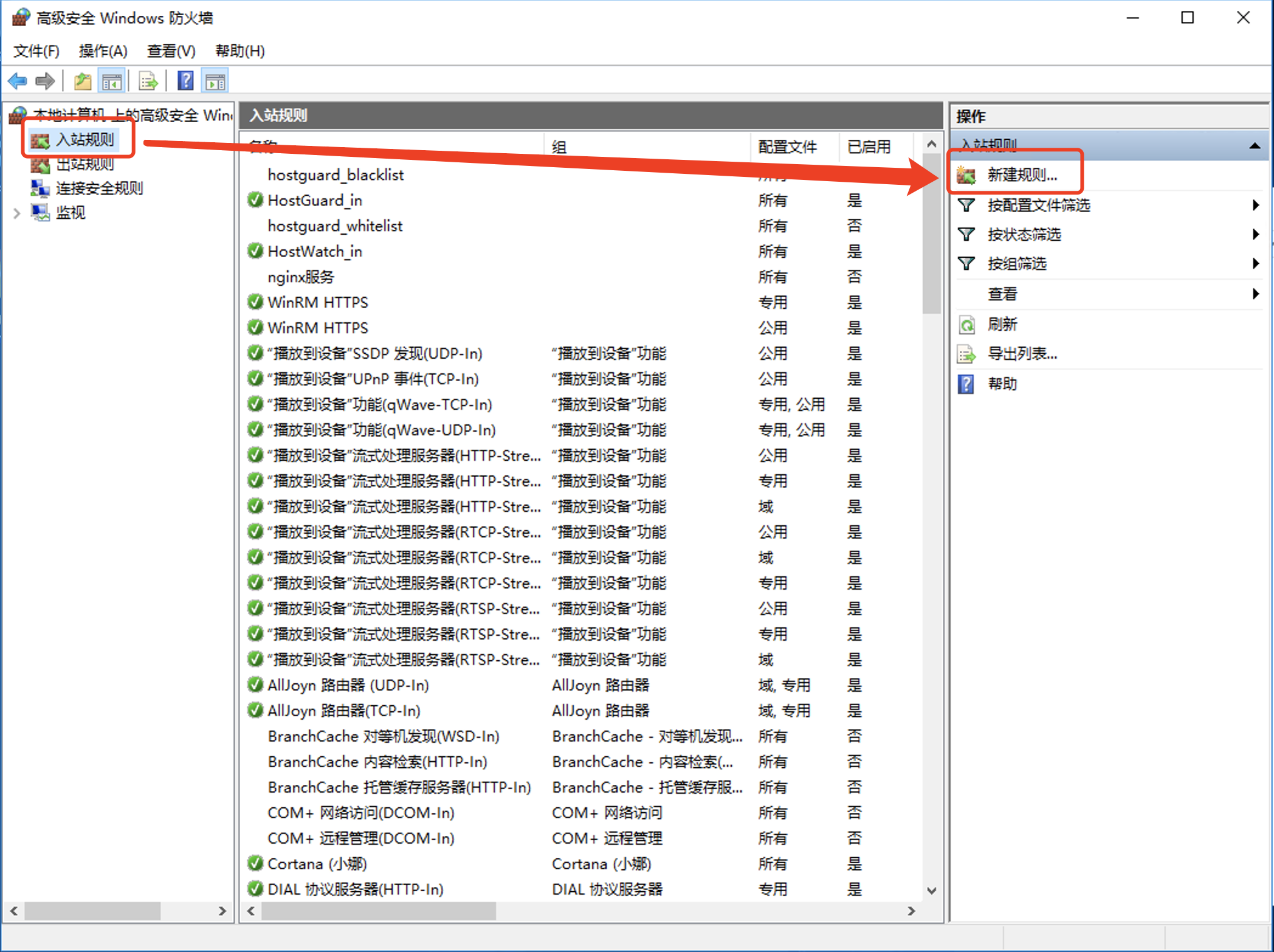
Task: Click 按组筛选 action
Action: pos(1016,264)
